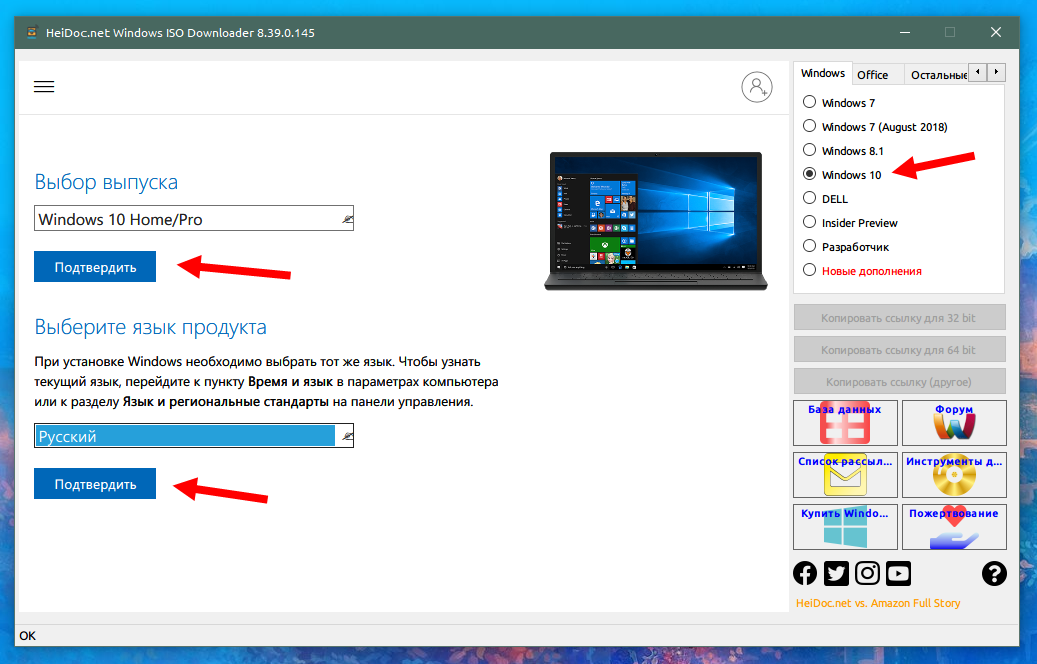Open the Пожертвование donation tile

954,527
